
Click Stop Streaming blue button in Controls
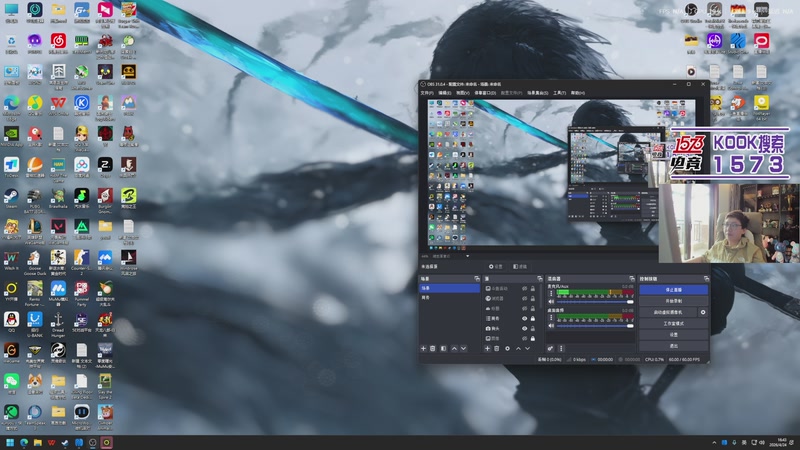coord(673,290)
